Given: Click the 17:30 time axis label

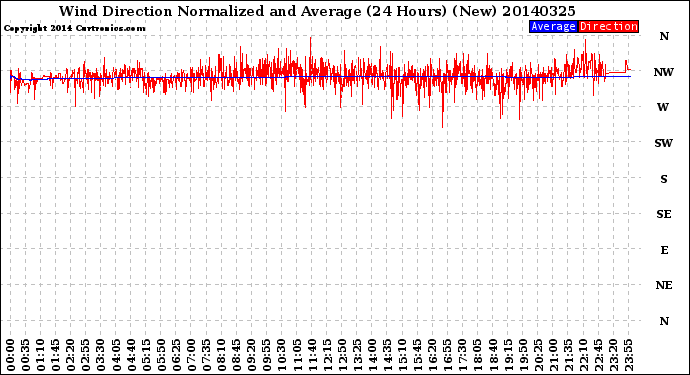Looking at the screenshot, I should coord(463,355).
